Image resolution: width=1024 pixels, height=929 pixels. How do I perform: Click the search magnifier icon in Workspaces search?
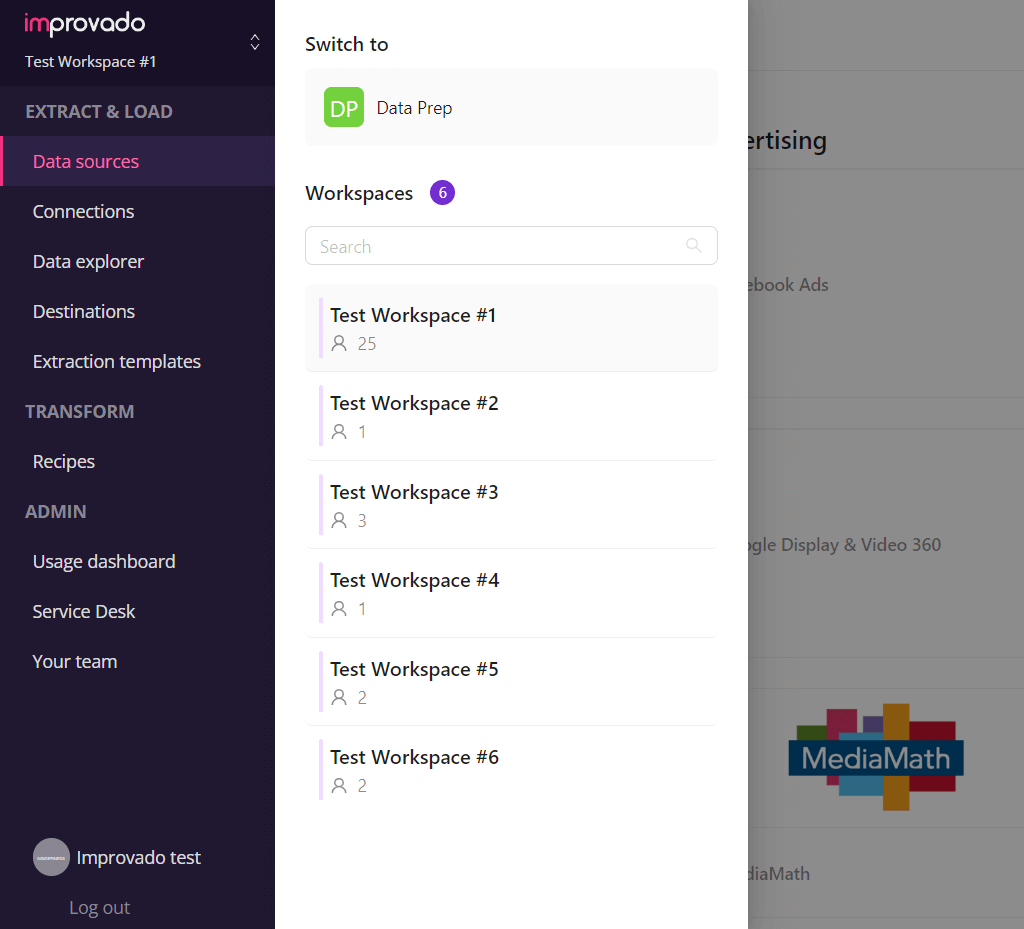pyautogui.click(x=694, y=245)
